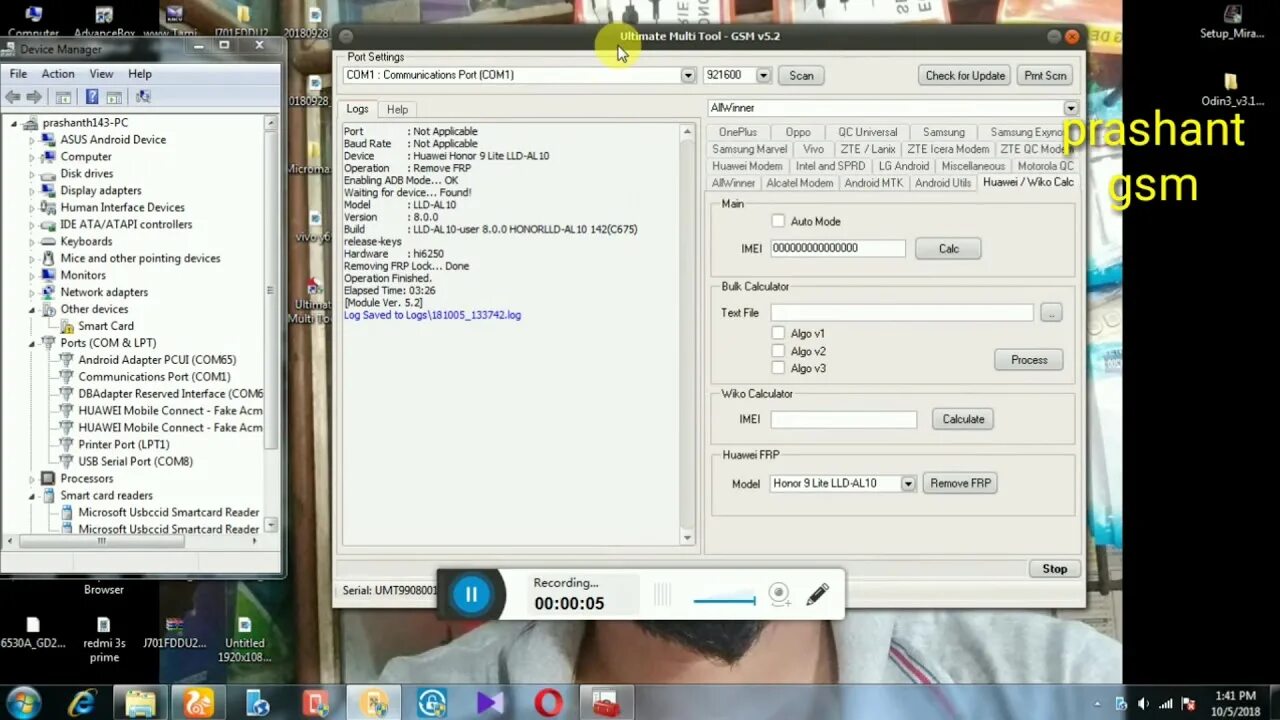Switch to the Android MTK tab
Viewport: 1280px width, 720px height.
[x=873, y=183]
